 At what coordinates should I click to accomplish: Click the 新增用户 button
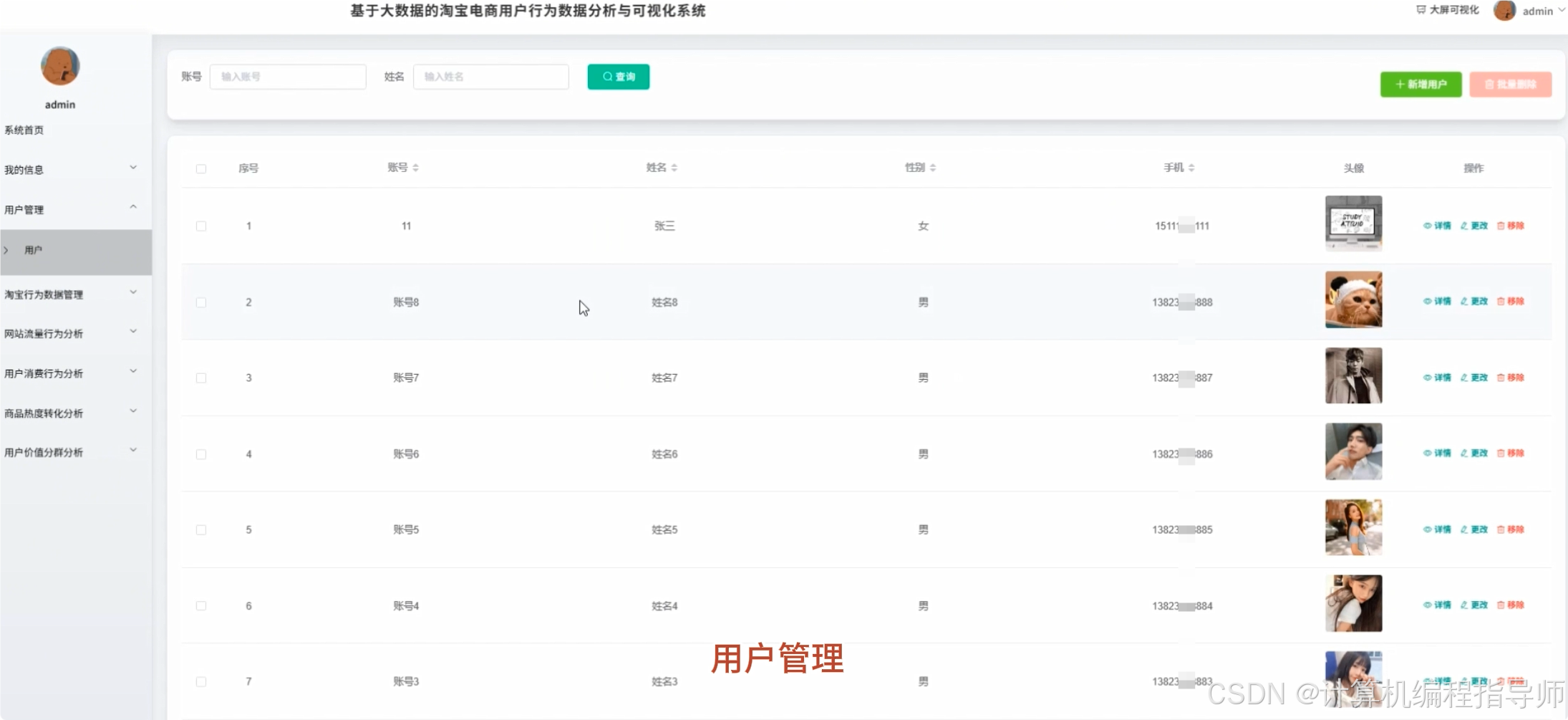pyautogui.click(x=1421, y=85)
